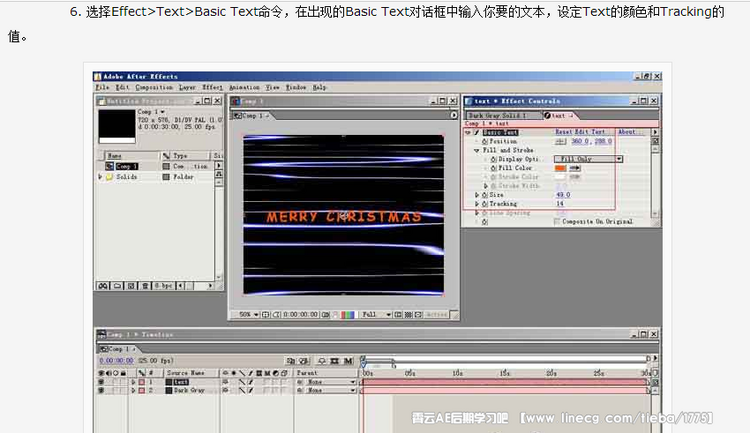Enable the Composite On Original checkbox
This screenshot has width=750, height=433.
click(x=557, y=222)
